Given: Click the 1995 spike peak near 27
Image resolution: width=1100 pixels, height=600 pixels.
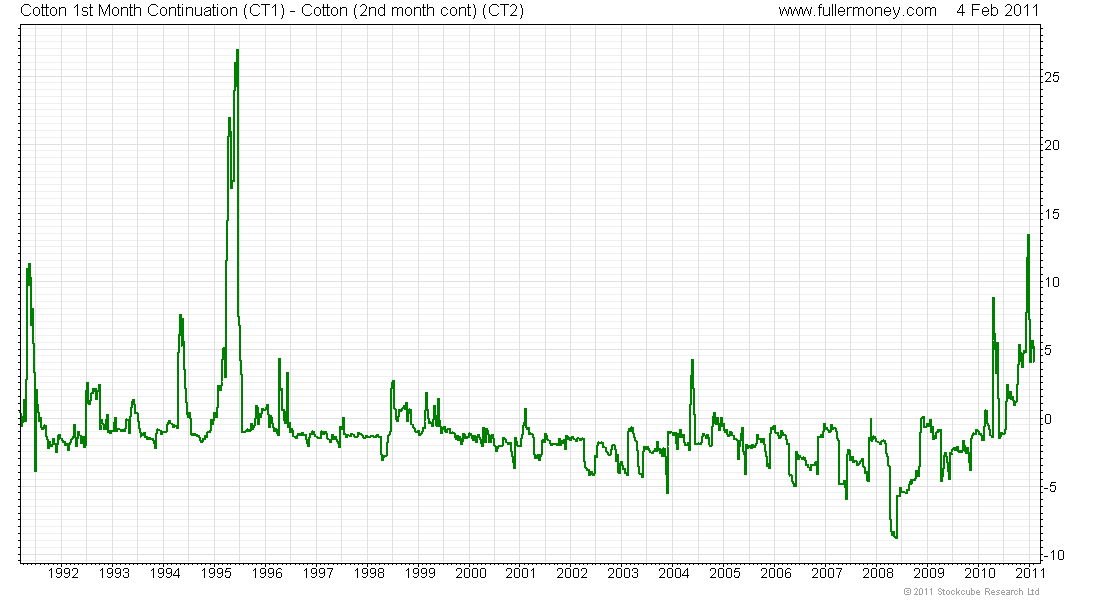Looking at the screenshot, I should click(x=237, y=51).
